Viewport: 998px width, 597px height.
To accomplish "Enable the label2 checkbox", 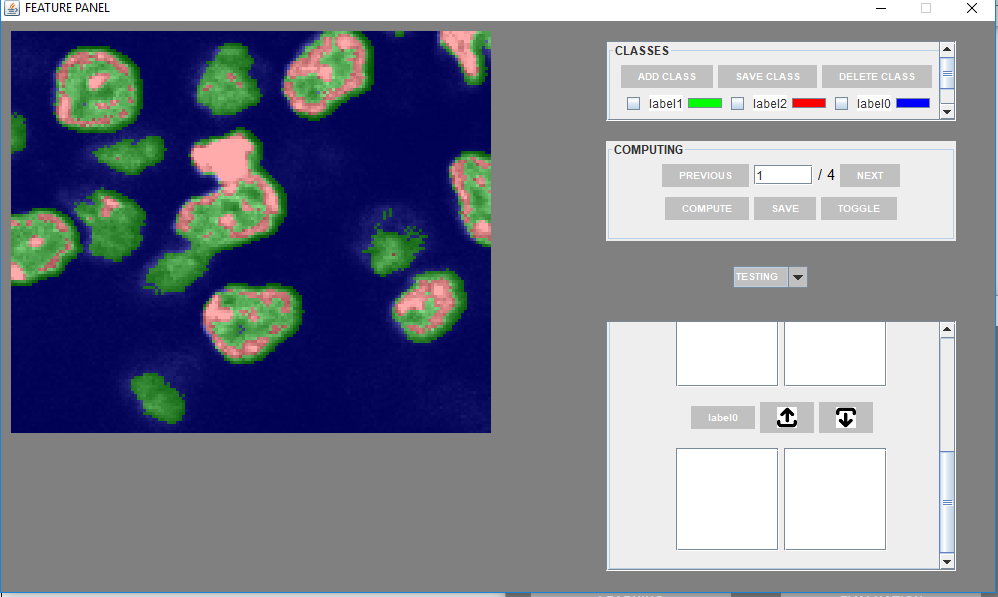I will pos(737,104).
